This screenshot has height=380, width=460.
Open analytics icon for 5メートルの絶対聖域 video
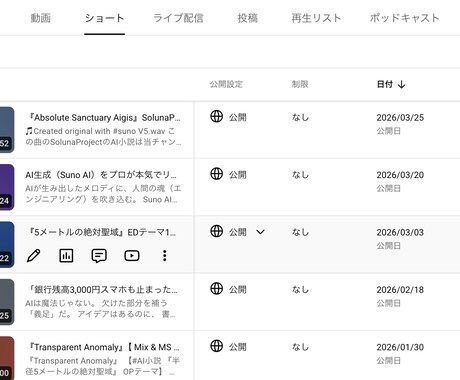tap(66, 256)
